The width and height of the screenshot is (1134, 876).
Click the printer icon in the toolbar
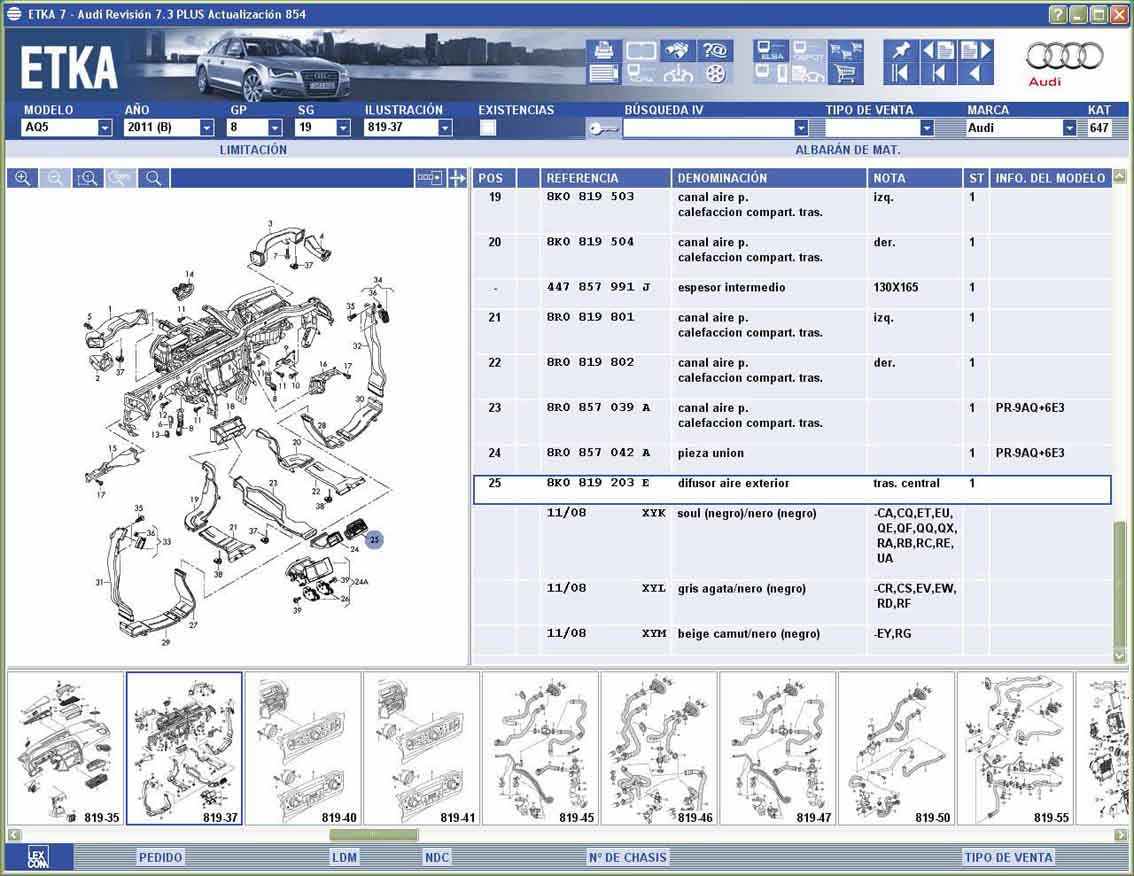click(x=603, y=51)
